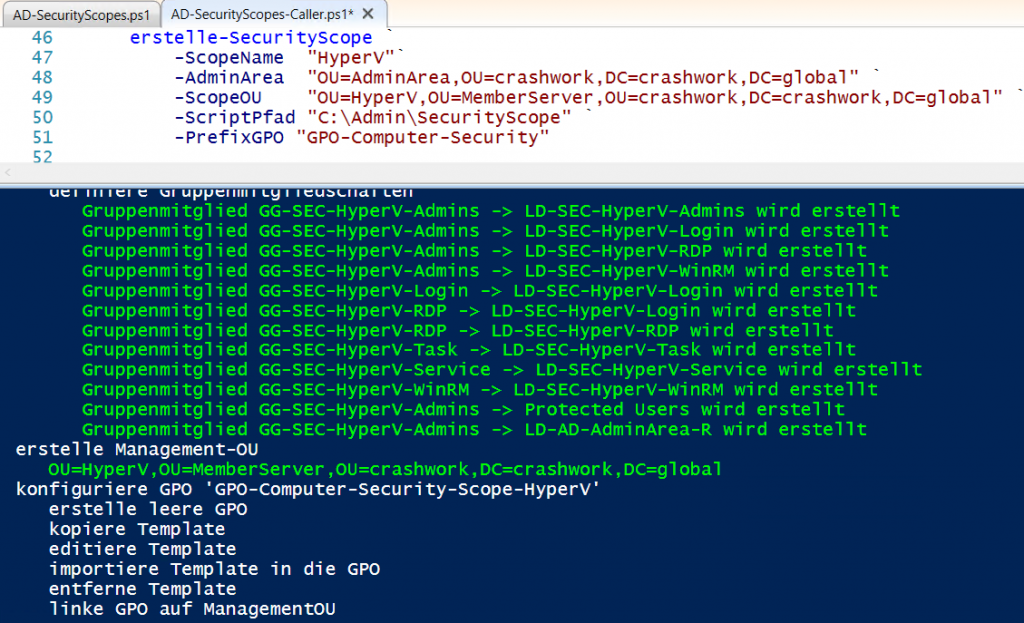Click console line 'importiere Template in die GPO'
The image size is (1024, 623).
pyautogui.click(x=214, y=569)
